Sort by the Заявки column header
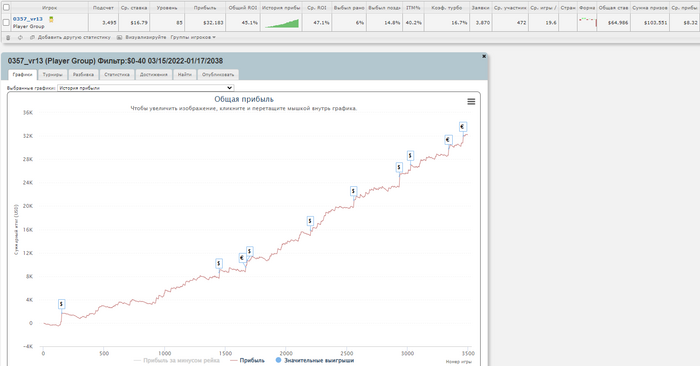Viewport: 700px width, 366px height. click(480, 8)
